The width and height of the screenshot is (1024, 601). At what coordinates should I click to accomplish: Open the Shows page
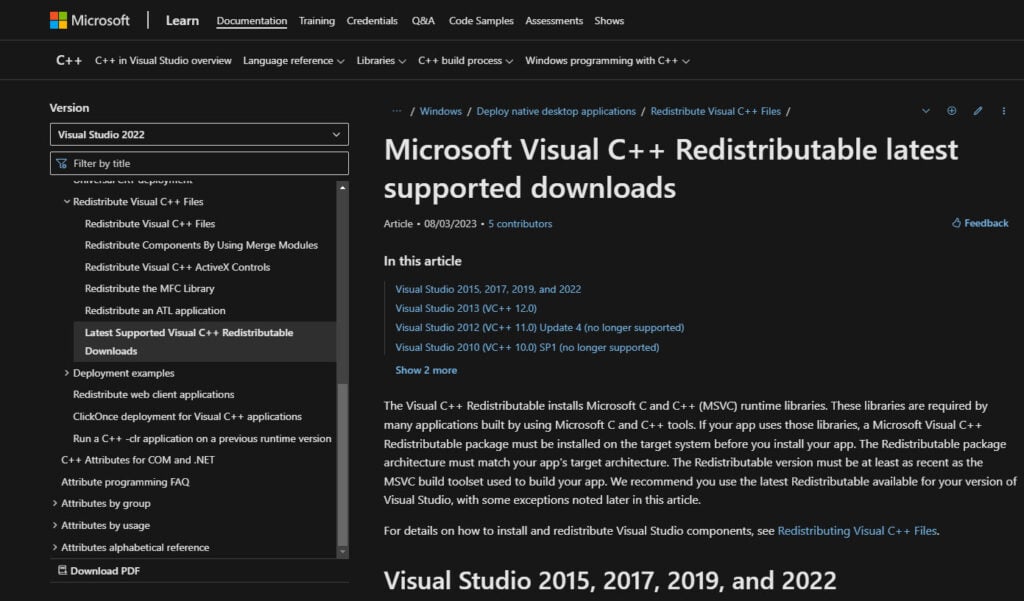click(609, 21)
